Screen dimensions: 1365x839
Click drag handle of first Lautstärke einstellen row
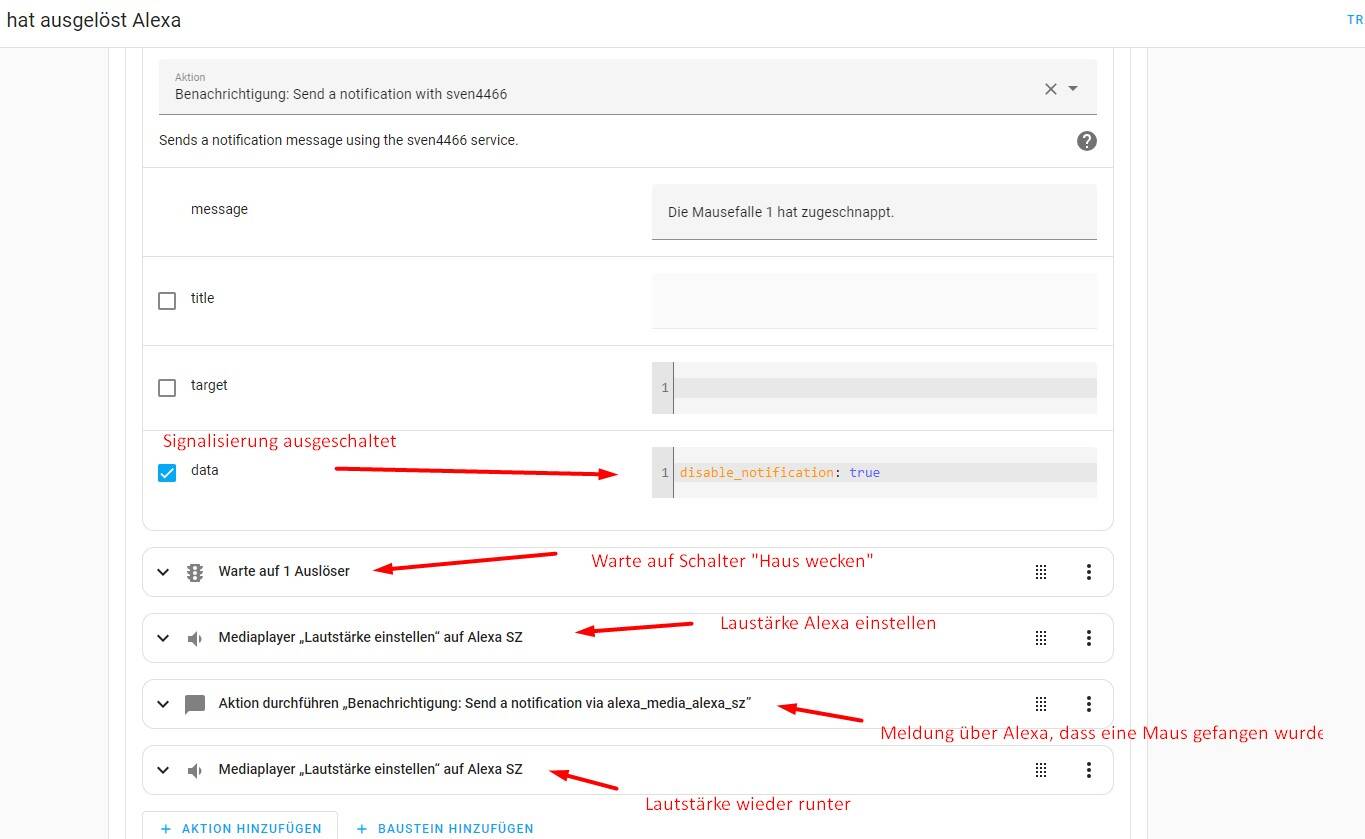[1040, 638]
